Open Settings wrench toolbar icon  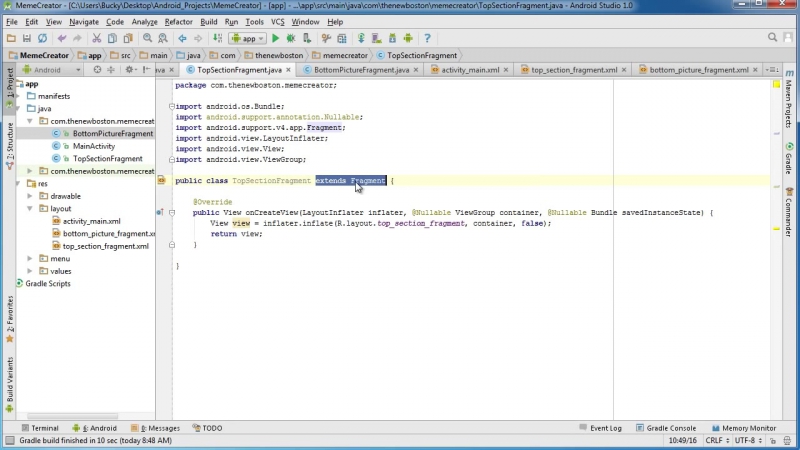[x=326, y=38]
